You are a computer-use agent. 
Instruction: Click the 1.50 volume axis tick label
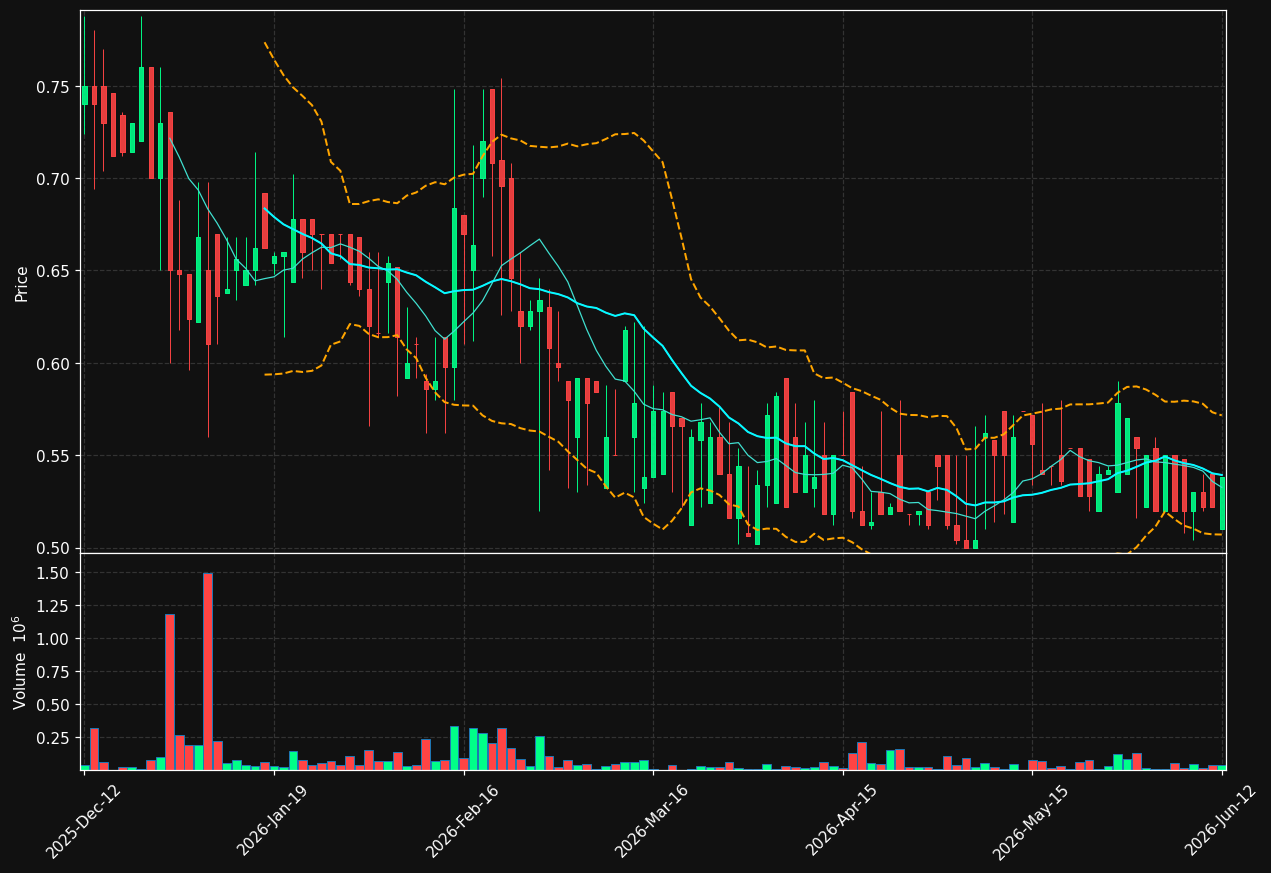point(55,573)
